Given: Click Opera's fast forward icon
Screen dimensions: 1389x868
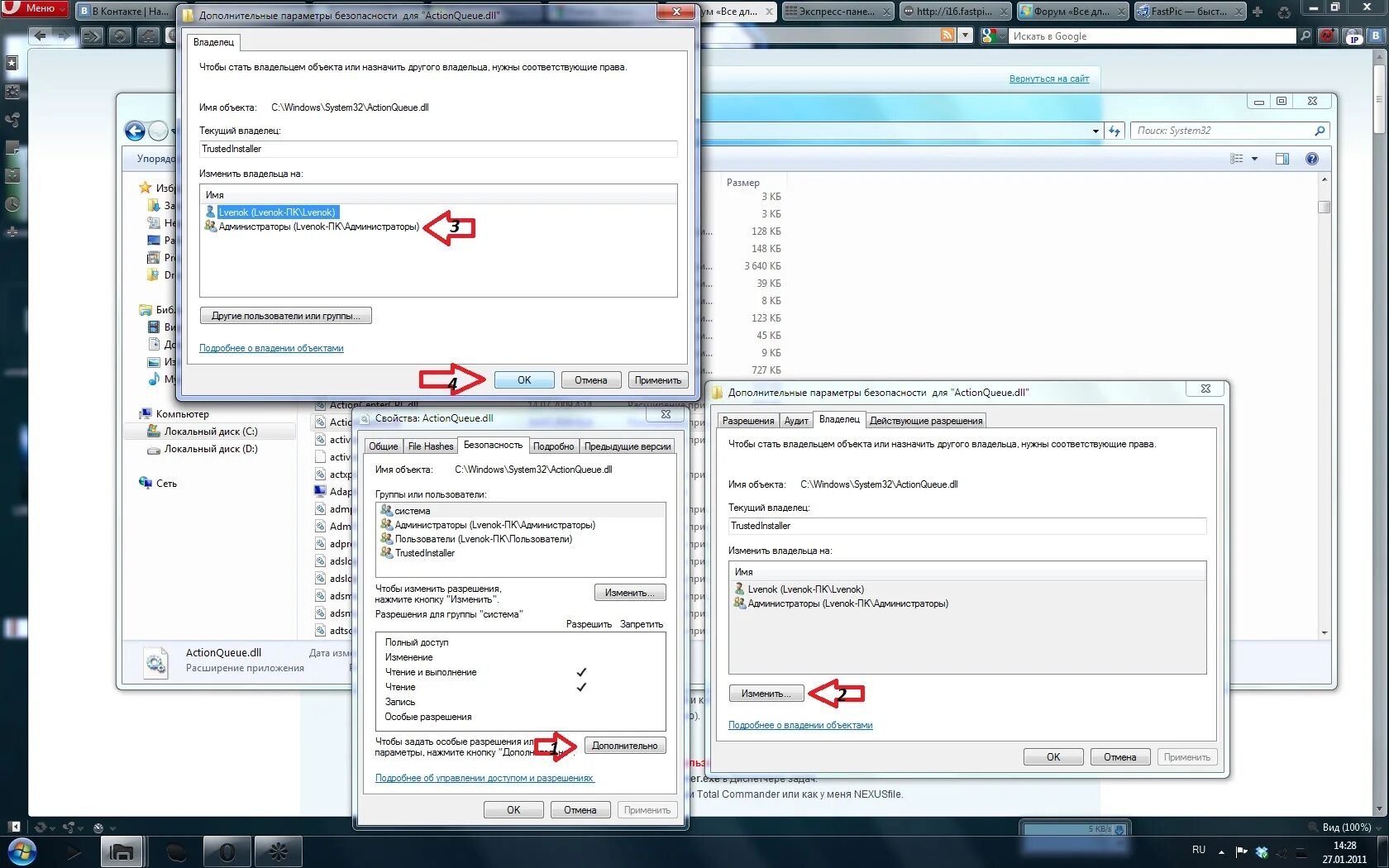Looking at the screenshot, I should pos(92,36).
